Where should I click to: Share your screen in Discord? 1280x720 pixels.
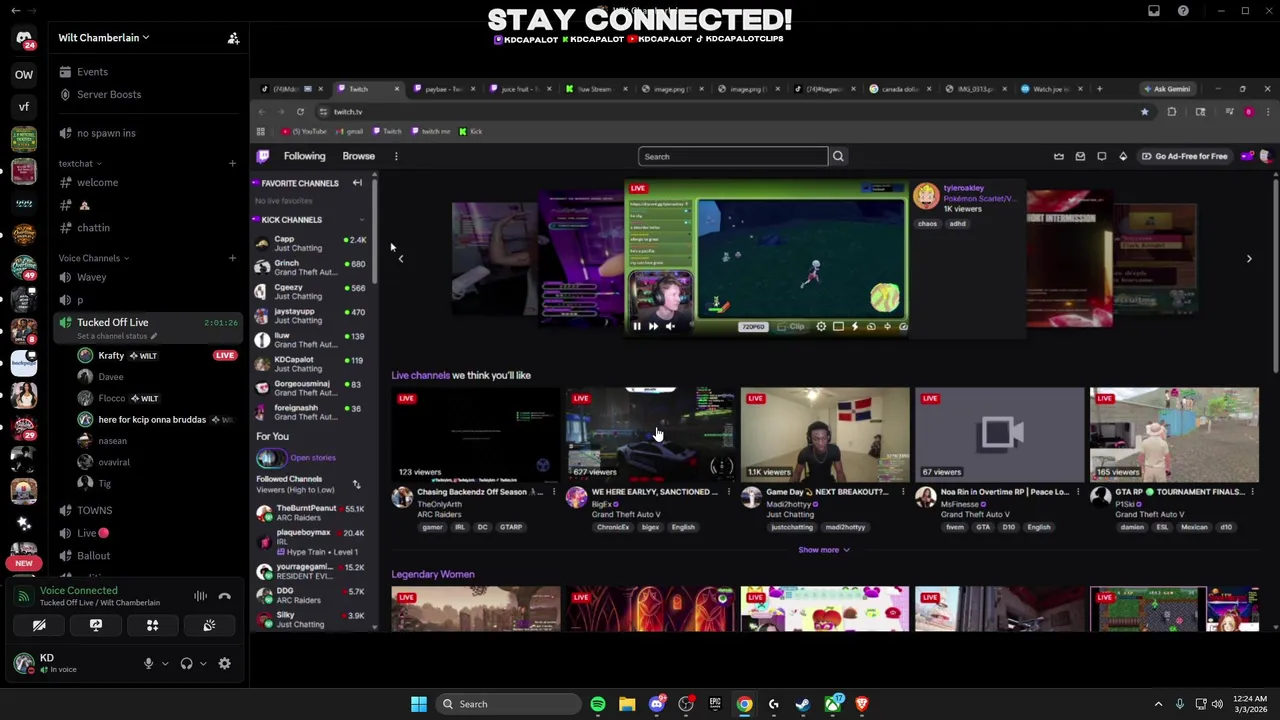(x=96, y=626)
